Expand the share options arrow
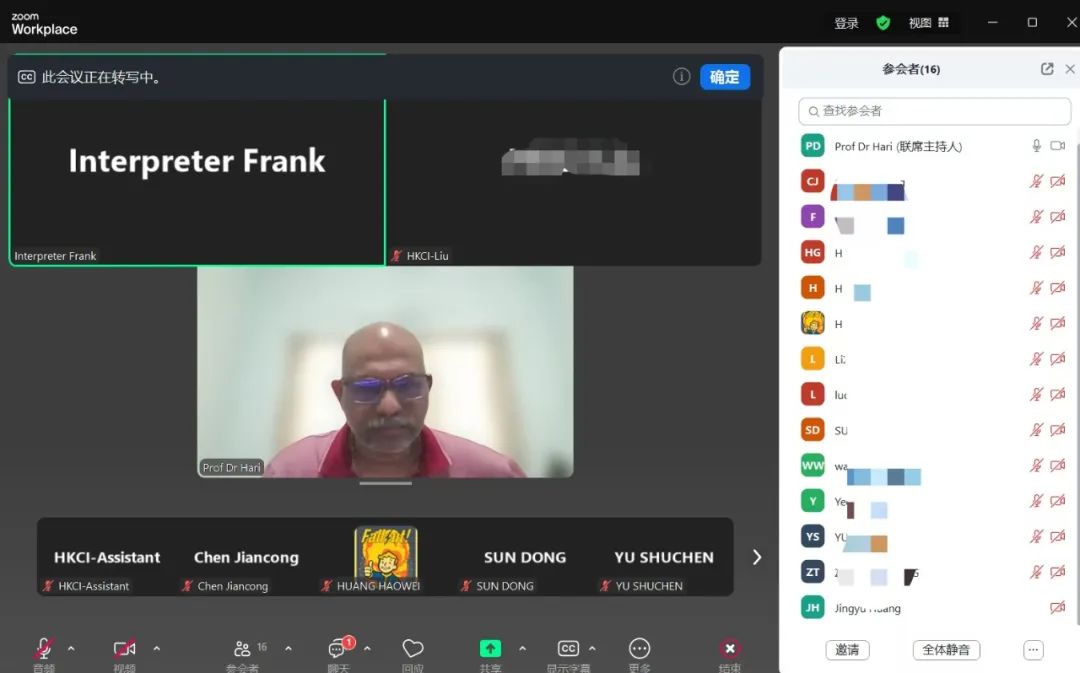The width and height of the screenshot is (1080, 673). 522,648
